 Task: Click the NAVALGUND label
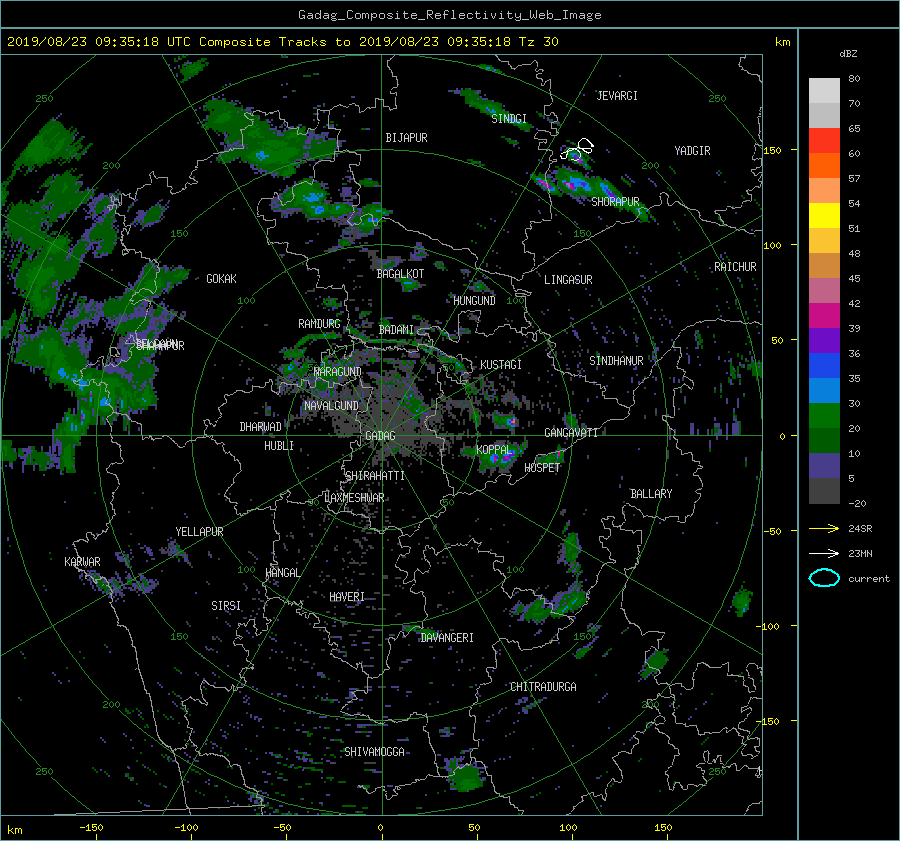[x=331, y=406]
